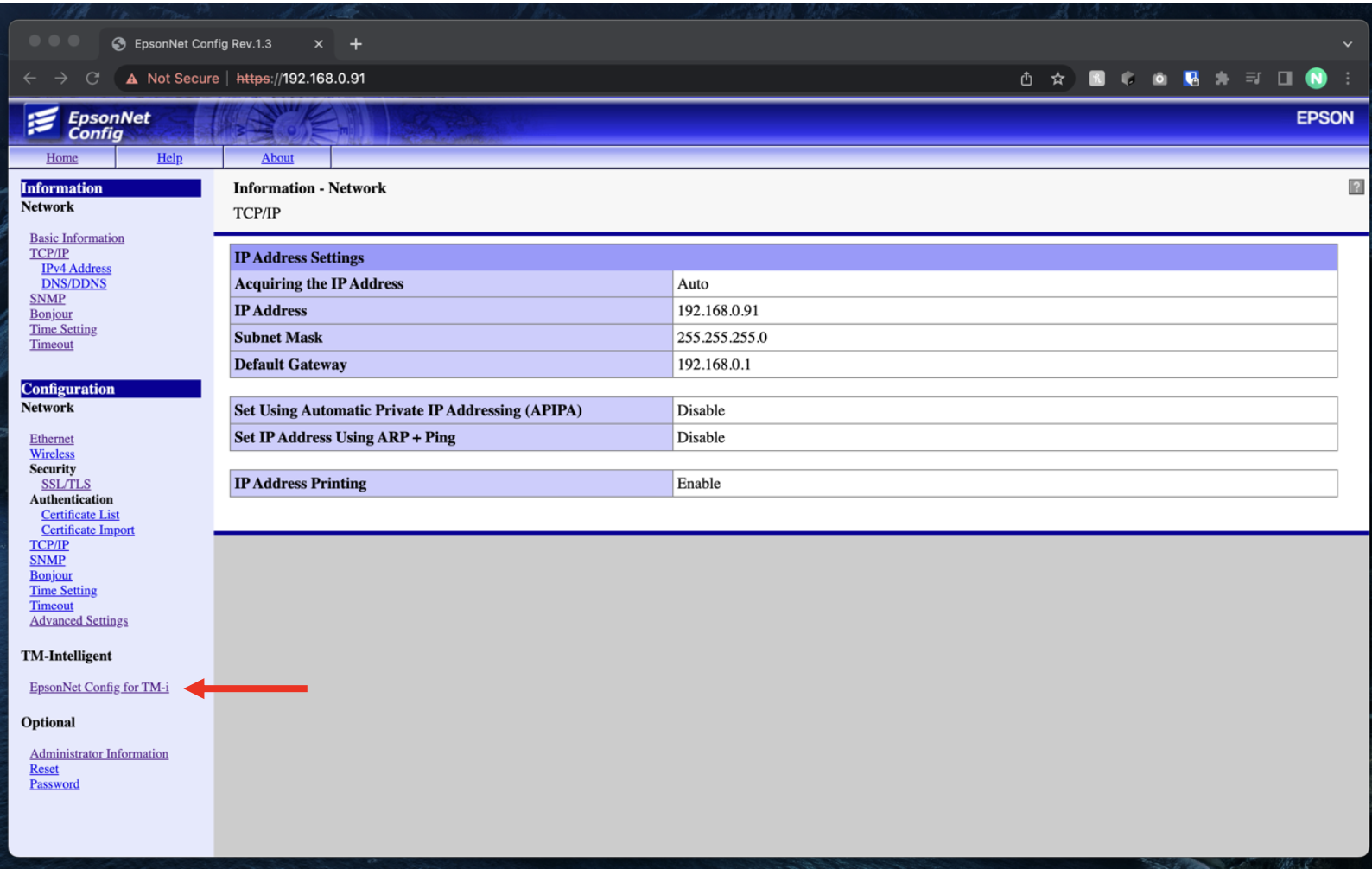This screenshot has height=869, width=1372.
Task: Open the IPv4 Address link
Action: (76, 269)
